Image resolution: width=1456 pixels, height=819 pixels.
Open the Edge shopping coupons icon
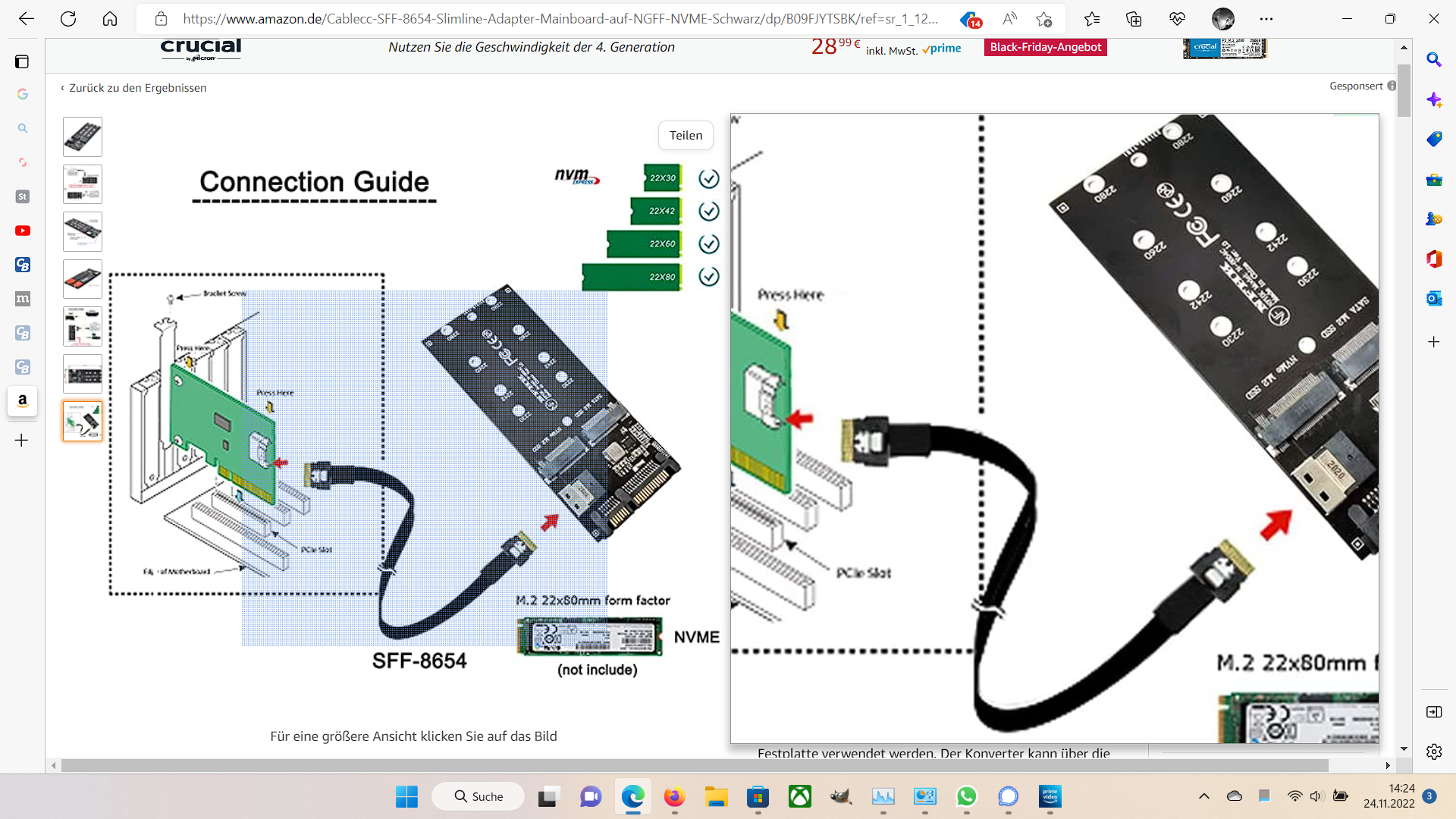point(969,19)
